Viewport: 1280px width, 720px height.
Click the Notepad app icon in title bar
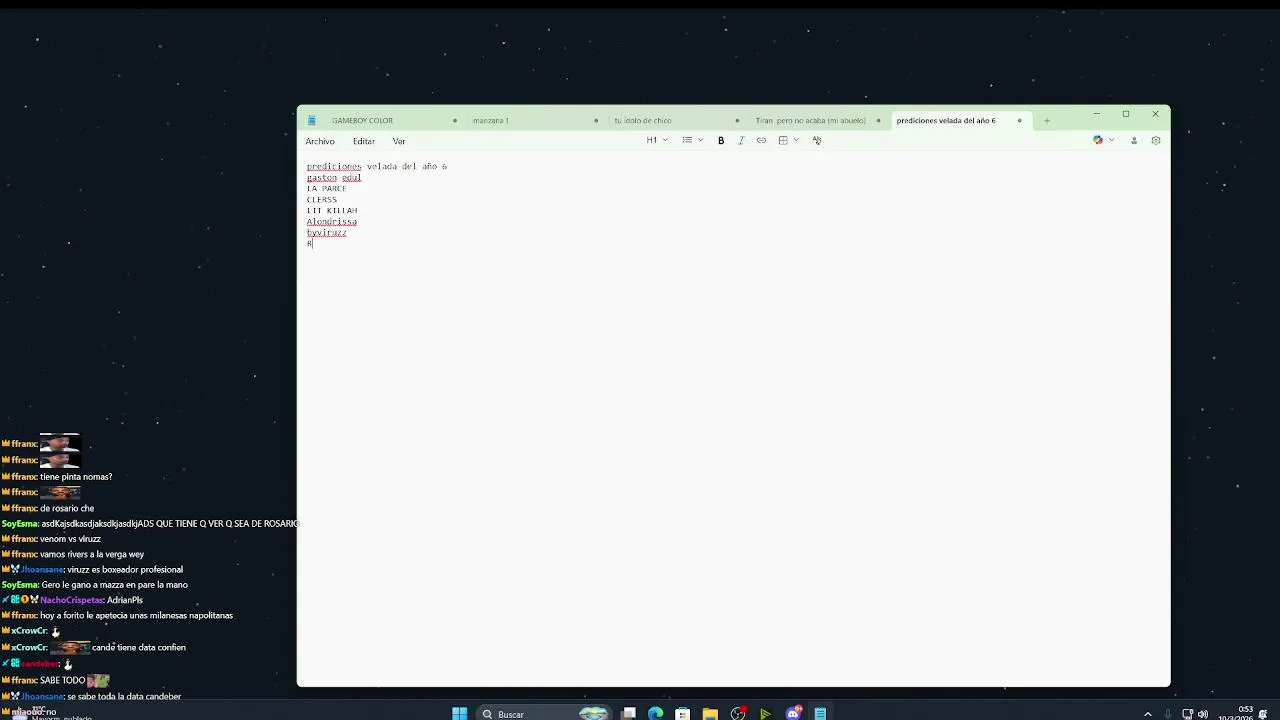311,120
